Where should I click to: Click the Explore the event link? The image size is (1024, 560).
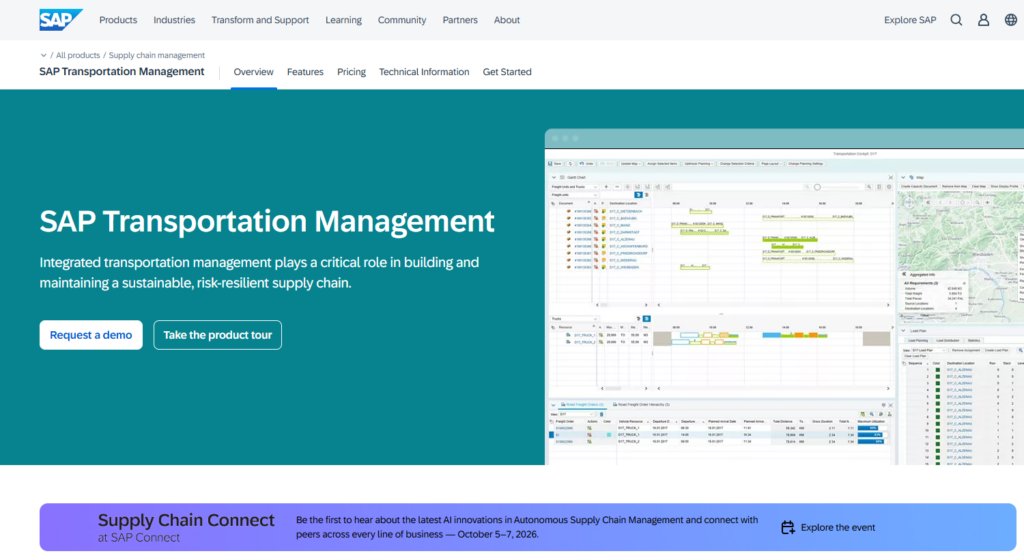(x=838, y=527)
